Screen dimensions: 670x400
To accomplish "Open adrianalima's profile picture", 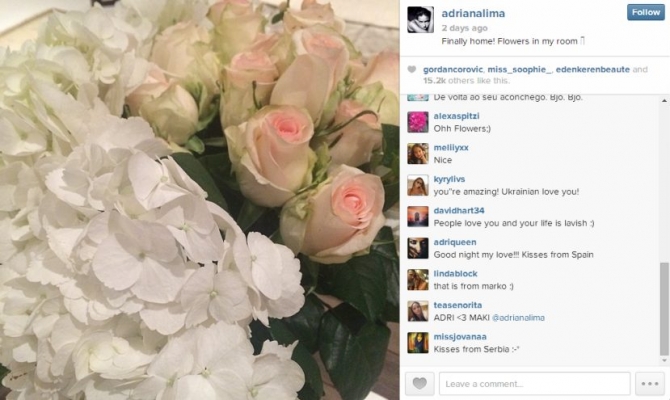I will [x=420, y=20].
